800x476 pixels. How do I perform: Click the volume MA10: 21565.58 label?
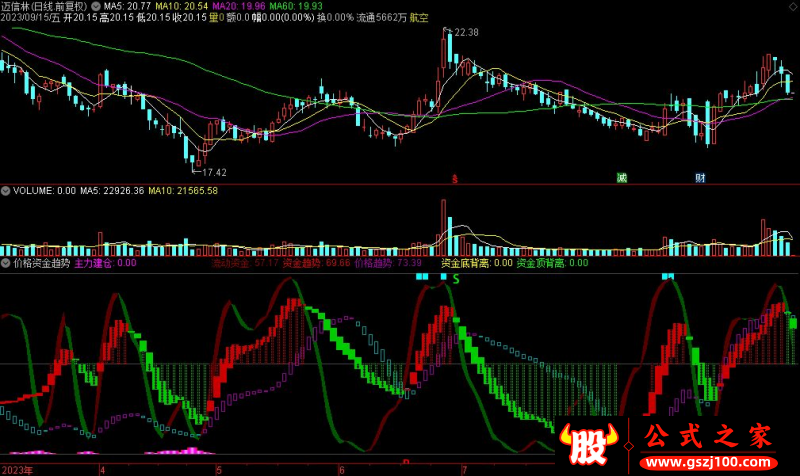(183, 191)
